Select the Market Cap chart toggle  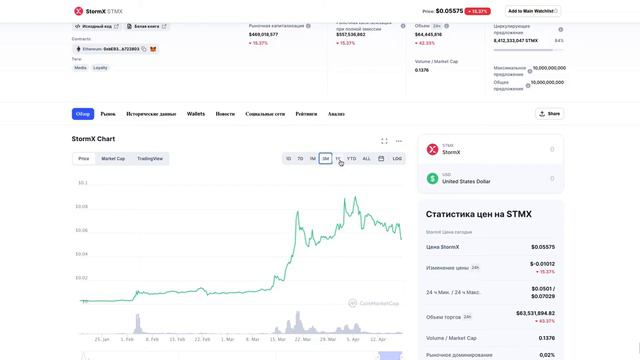(x=113, y=158)
